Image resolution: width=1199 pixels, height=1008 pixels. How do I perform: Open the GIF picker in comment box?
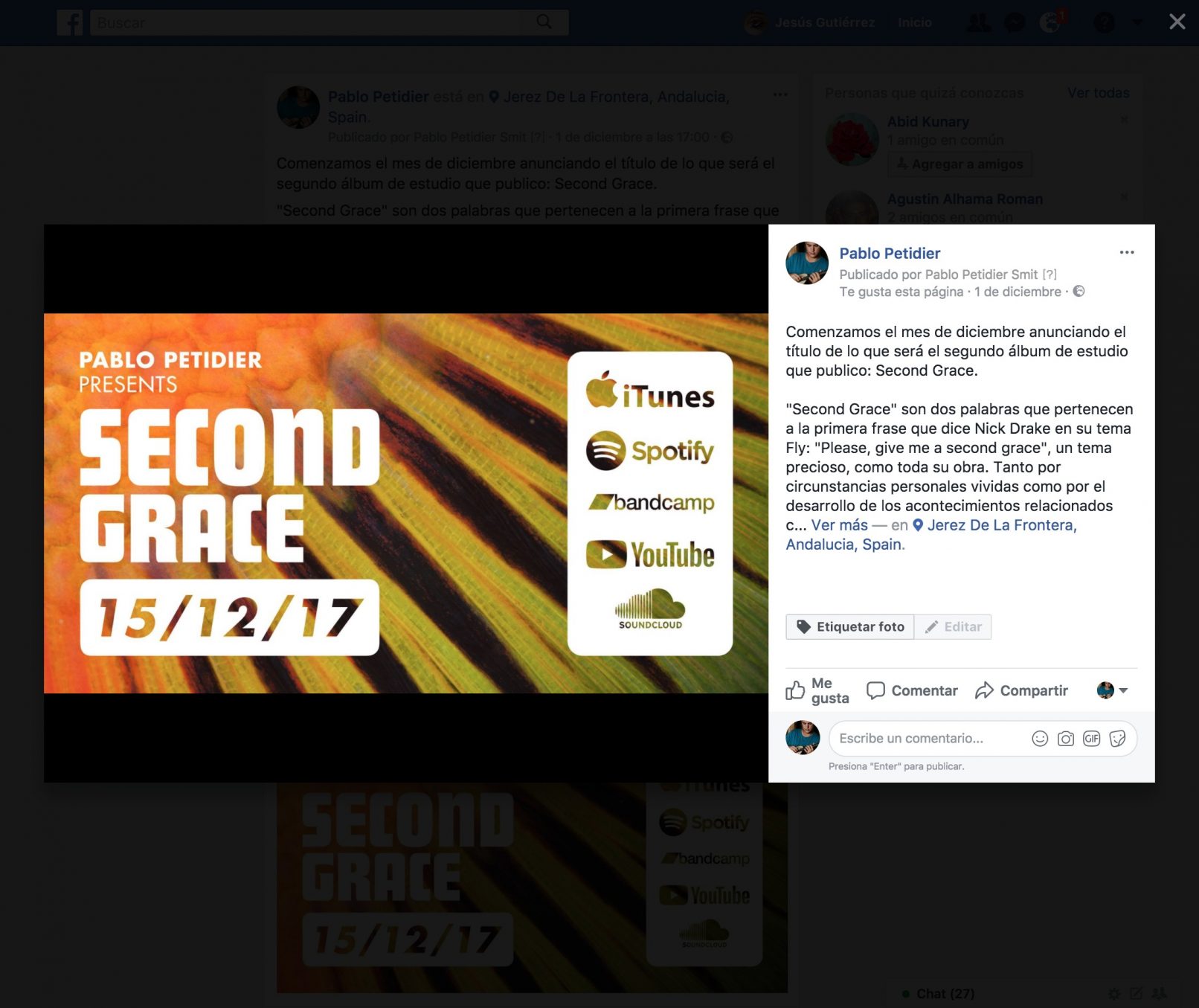click(x=1091, y=738)
